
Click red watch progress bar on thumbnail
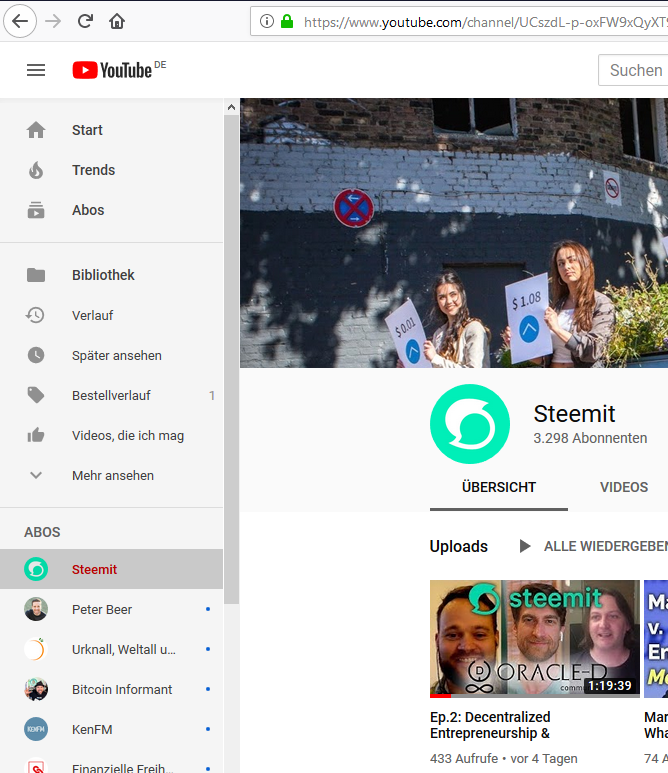440,696
